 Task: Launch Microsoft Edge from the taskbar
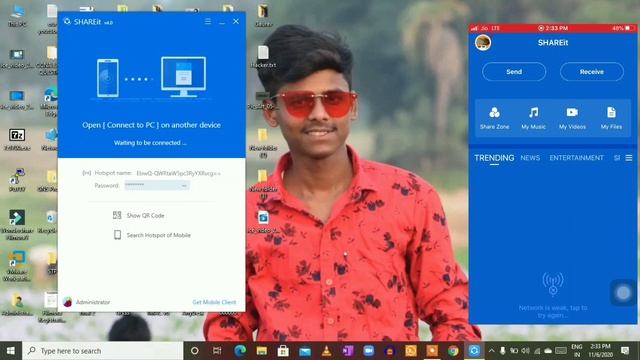[240, 351]
